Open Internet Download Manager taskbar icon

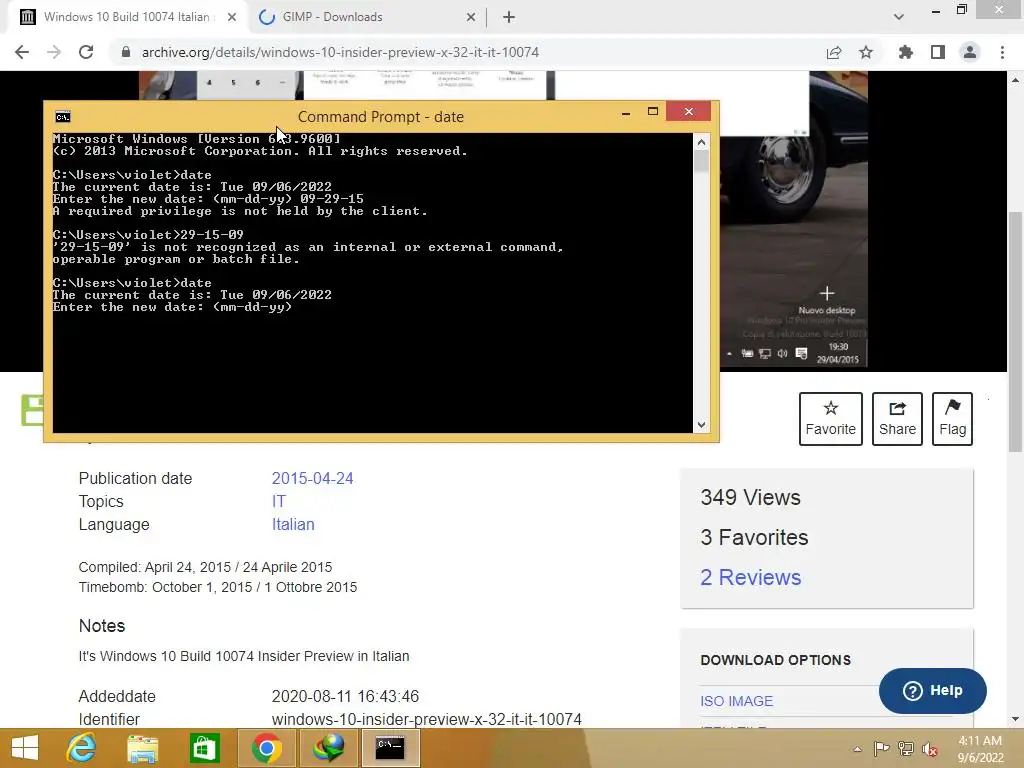[x=328, y=748]
